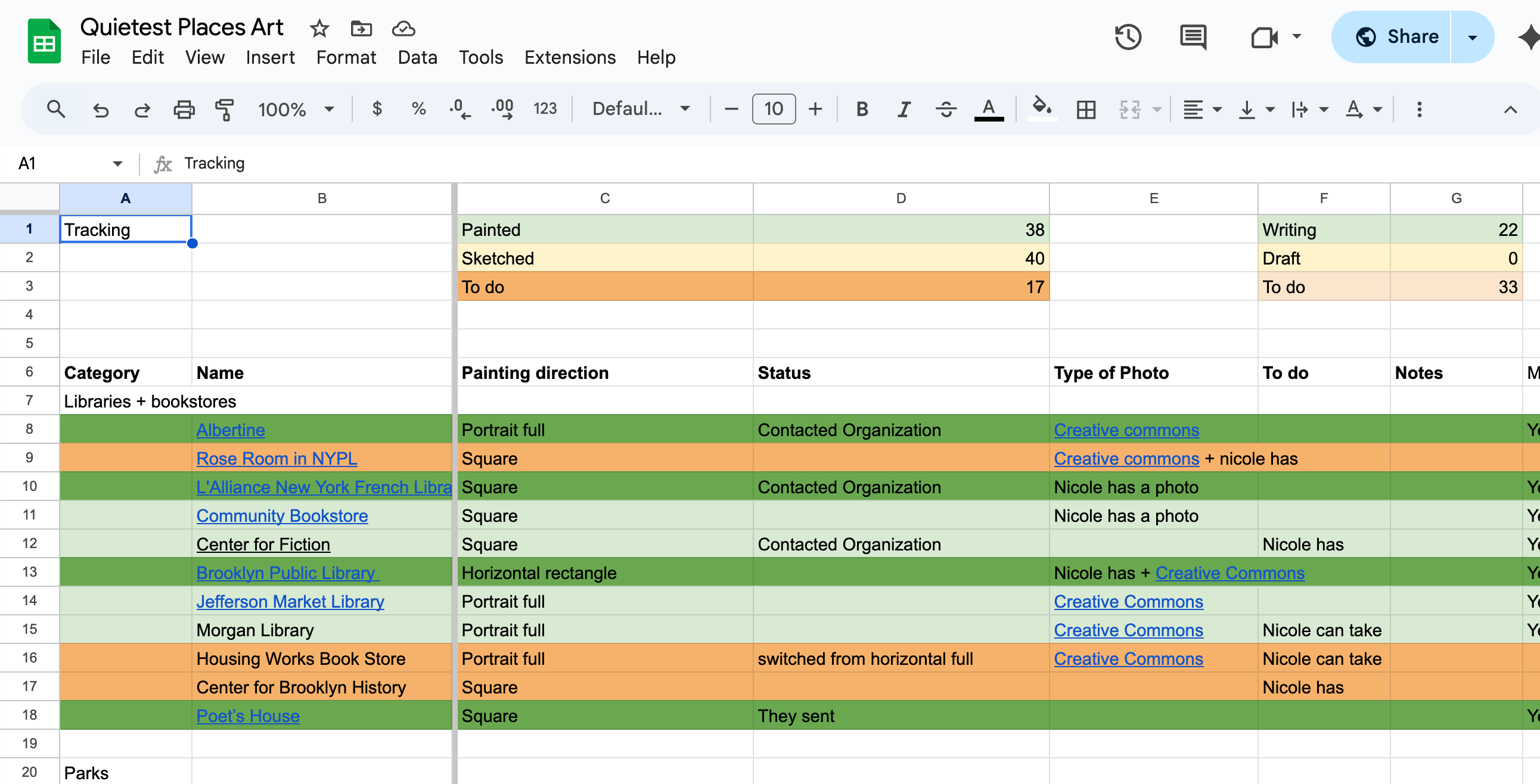The width and height of the screenshot is (1540, 784).
Task: Click the print icon
Action: pyautogui.click(x=184, y=110)
